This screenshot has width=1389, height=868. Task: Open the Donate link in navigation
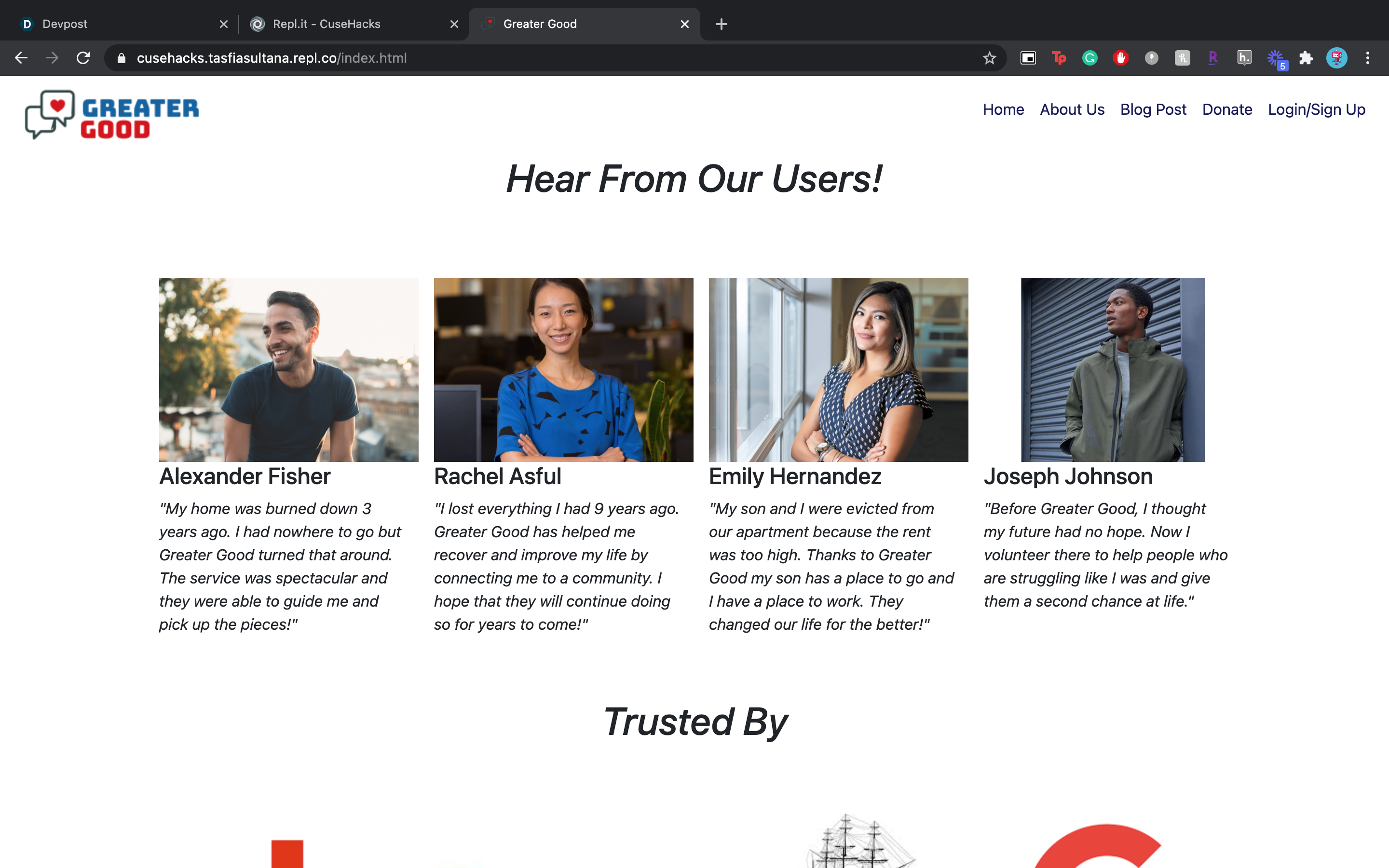pyautogui.click(x=1226, y=109)
